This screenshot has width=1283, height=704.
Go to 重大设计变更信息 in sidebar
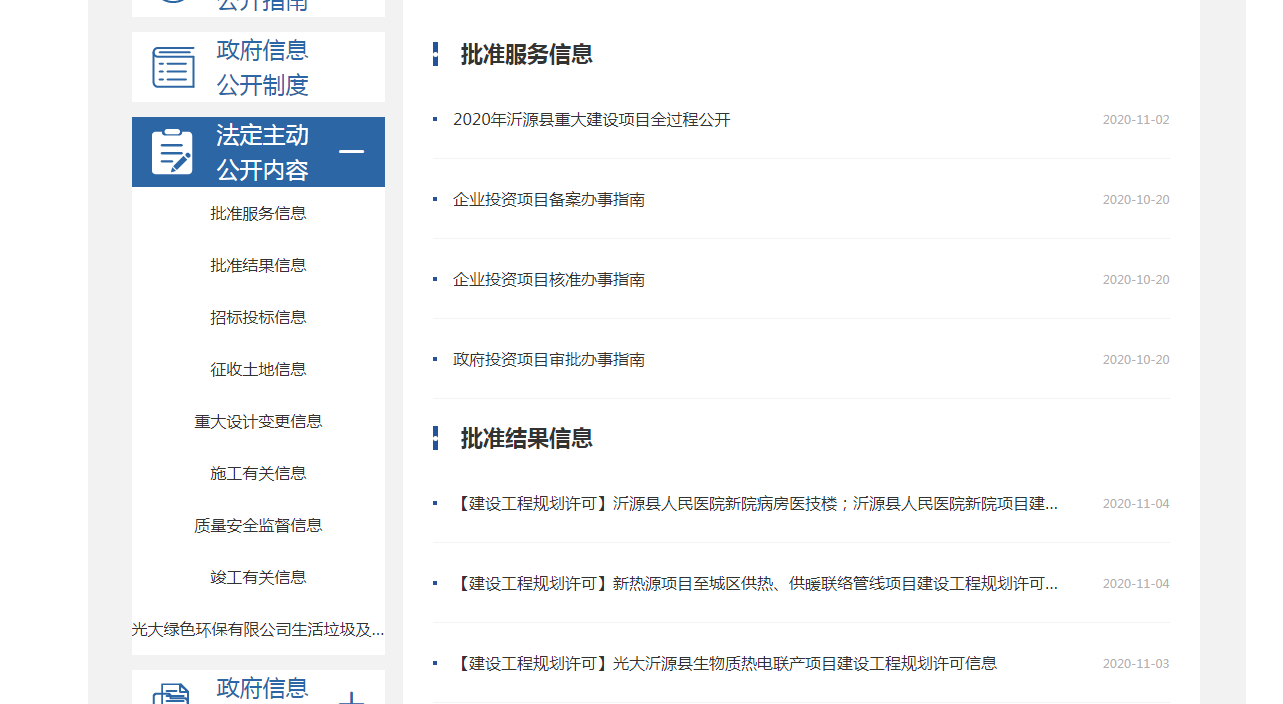pyautogui.click(x=258, y=421)
